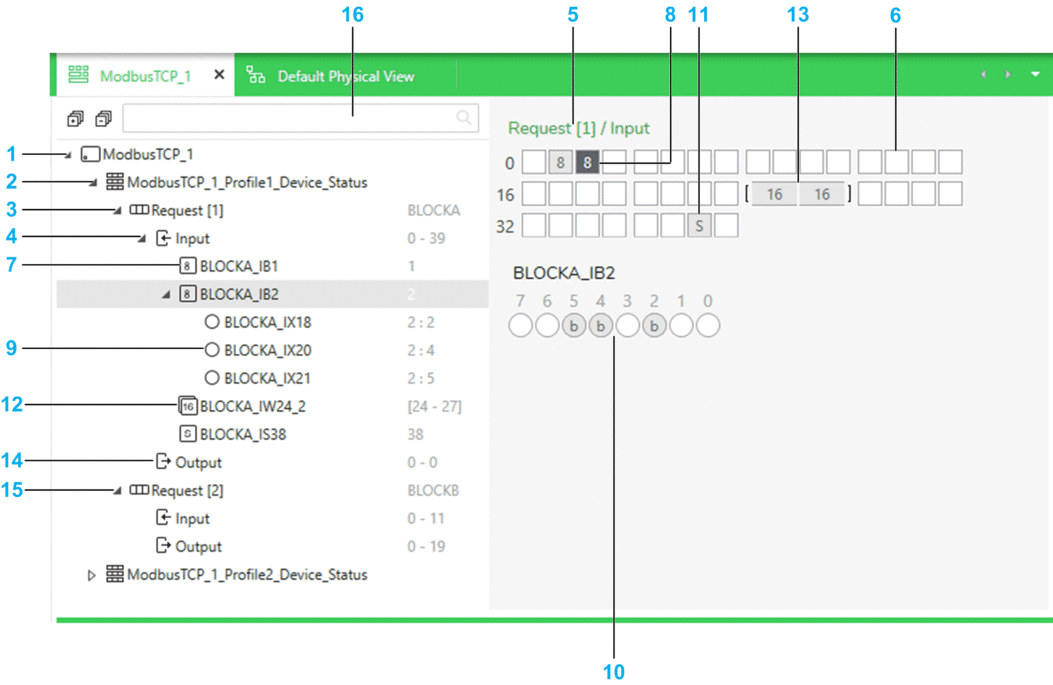Click the ModbusTCP_1 device icon in tree
The image size is (1053, 685).
coord(90,154)
